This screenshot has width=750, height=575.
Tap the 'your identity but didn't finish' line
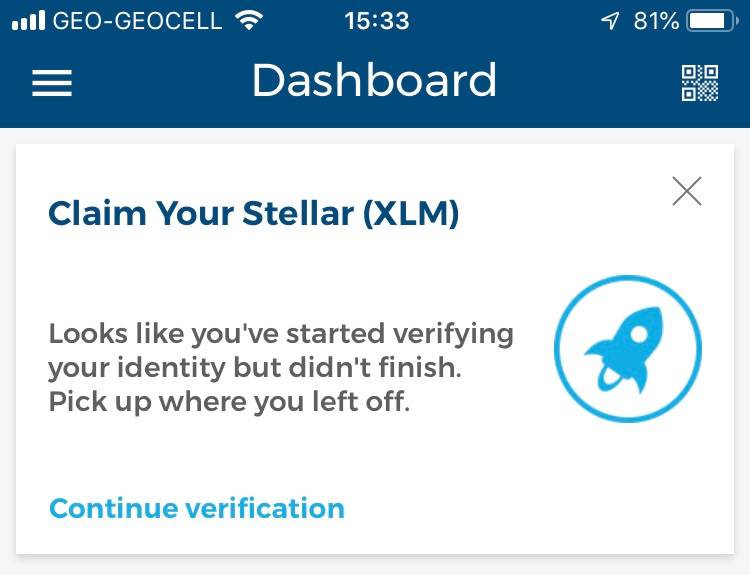pyautogui.click(x=255, y=368)
